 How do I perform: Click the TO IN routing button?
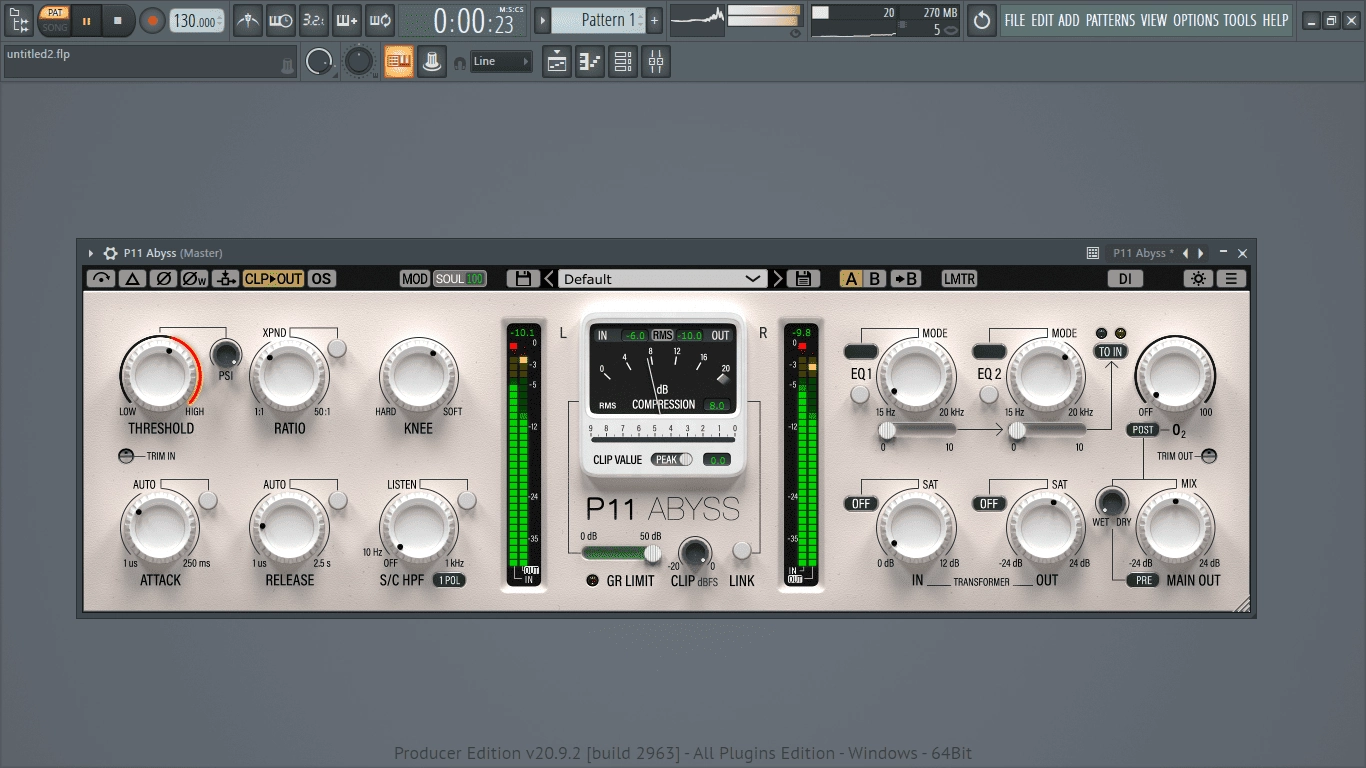tap(1110, 352)
